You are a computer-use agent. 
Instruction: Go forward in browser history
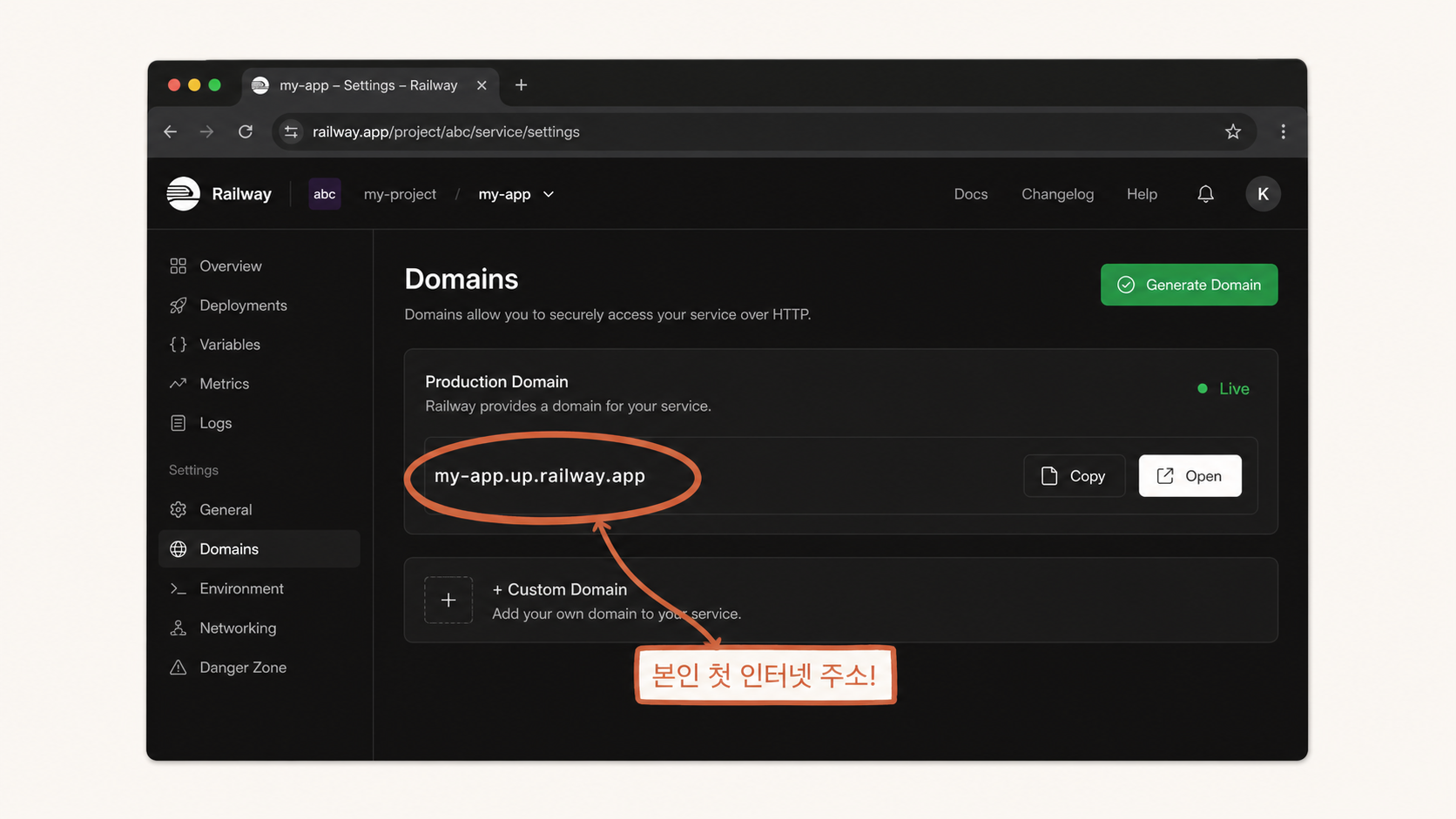pyautogui.click(x=207, y=131)
